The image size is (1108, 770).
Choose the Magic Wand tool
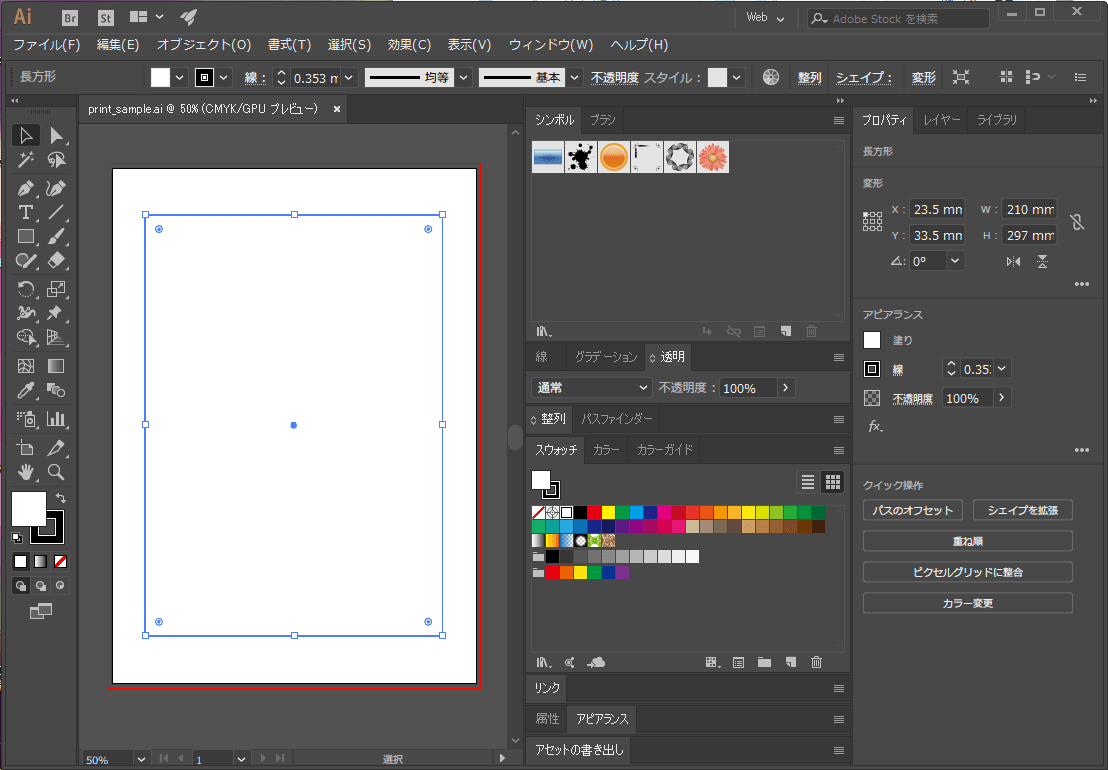pyautogui.click(x=26, y=160)
